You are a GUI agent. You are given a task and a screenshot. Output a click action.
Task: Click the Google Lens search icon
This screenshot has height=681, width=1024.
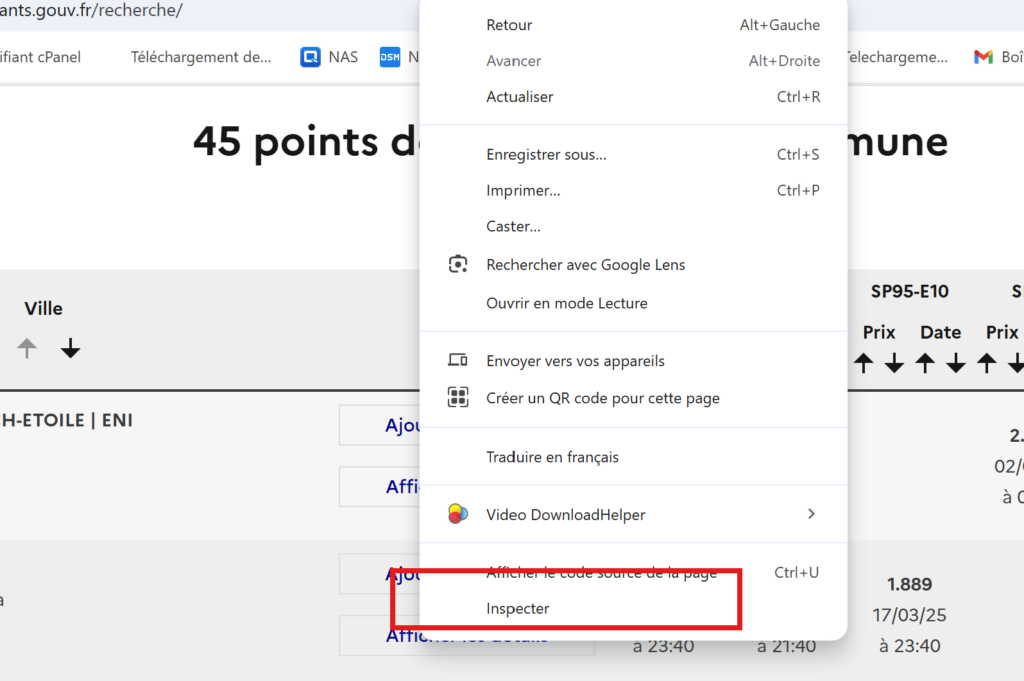(458, 265)
